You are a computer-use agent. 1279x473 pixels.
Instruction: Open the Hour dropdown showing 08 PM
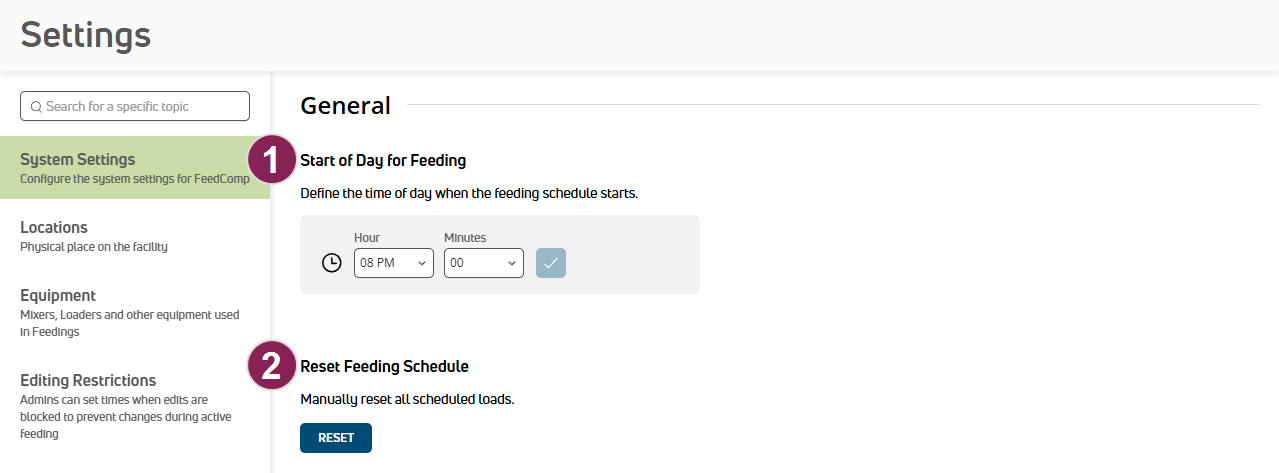tap(394, 263)
